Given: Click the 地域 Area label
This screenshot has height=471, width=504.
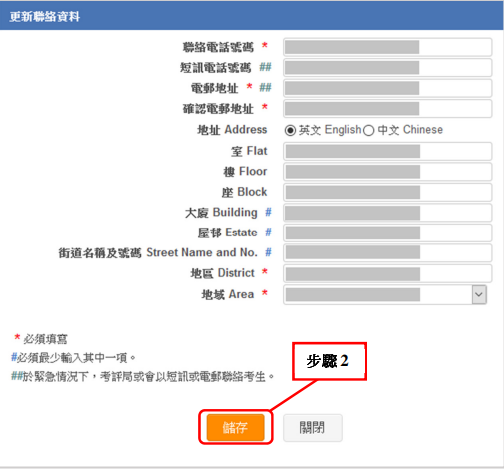Looking at the screenshot, I should tap(228, 294).
